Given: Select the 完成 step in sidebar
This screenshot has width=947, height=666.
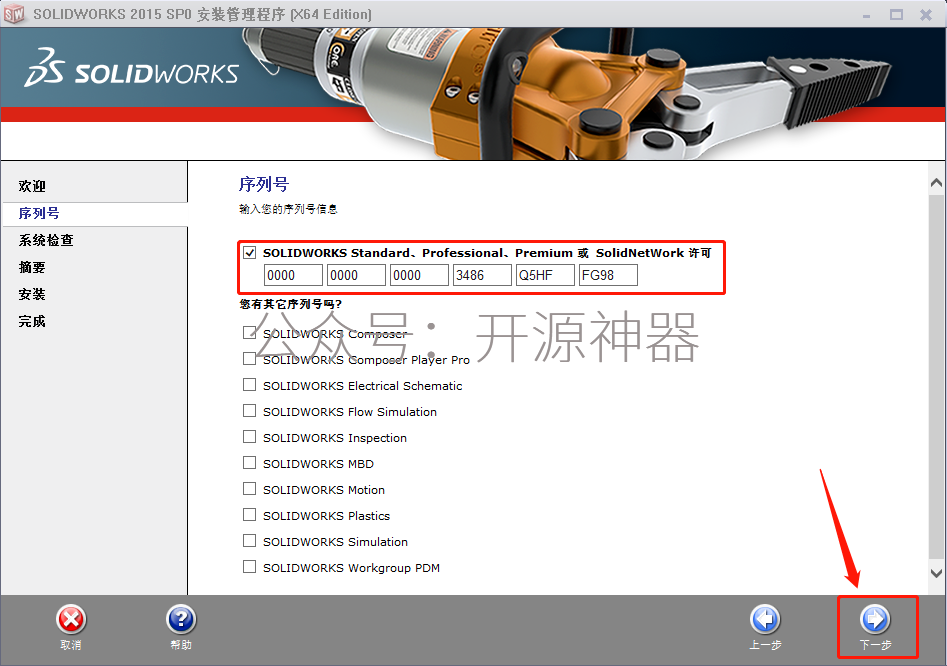Looking at the screenshot, I should coord(32,321).
